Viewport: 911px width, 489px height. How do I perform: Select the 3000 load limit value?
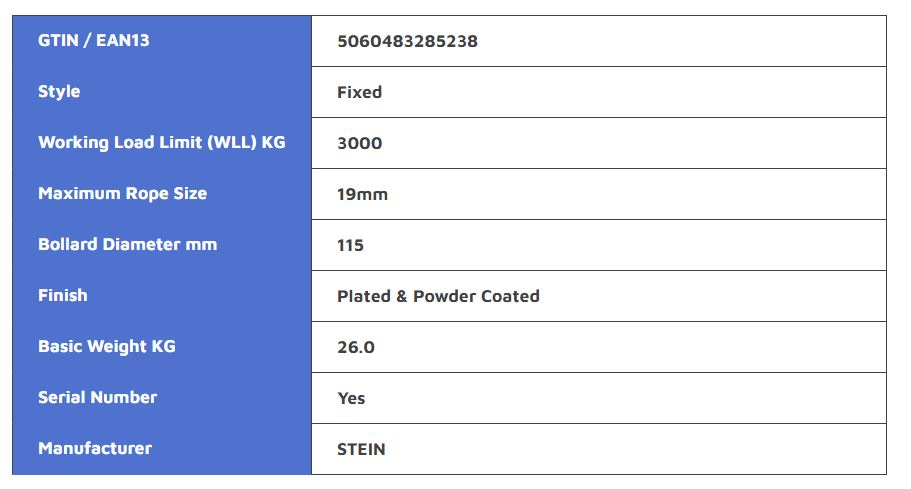359,143
